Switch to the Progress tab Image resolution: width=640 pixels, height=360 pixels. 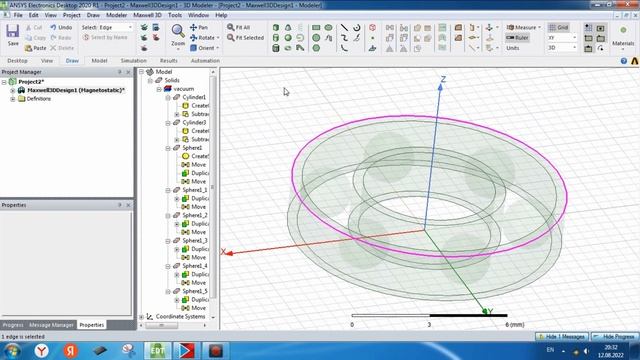[13, 325]
